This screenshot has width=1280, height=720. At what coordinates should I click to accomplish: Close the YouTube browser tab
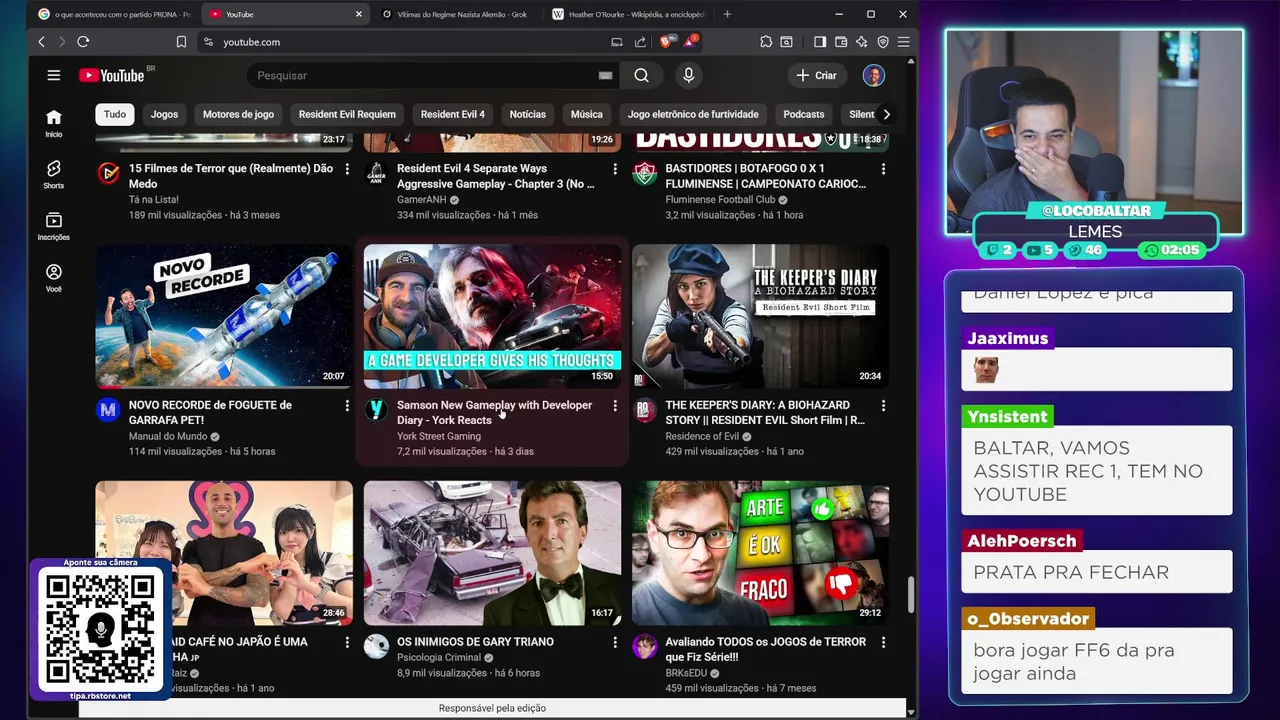pos(358,14)
